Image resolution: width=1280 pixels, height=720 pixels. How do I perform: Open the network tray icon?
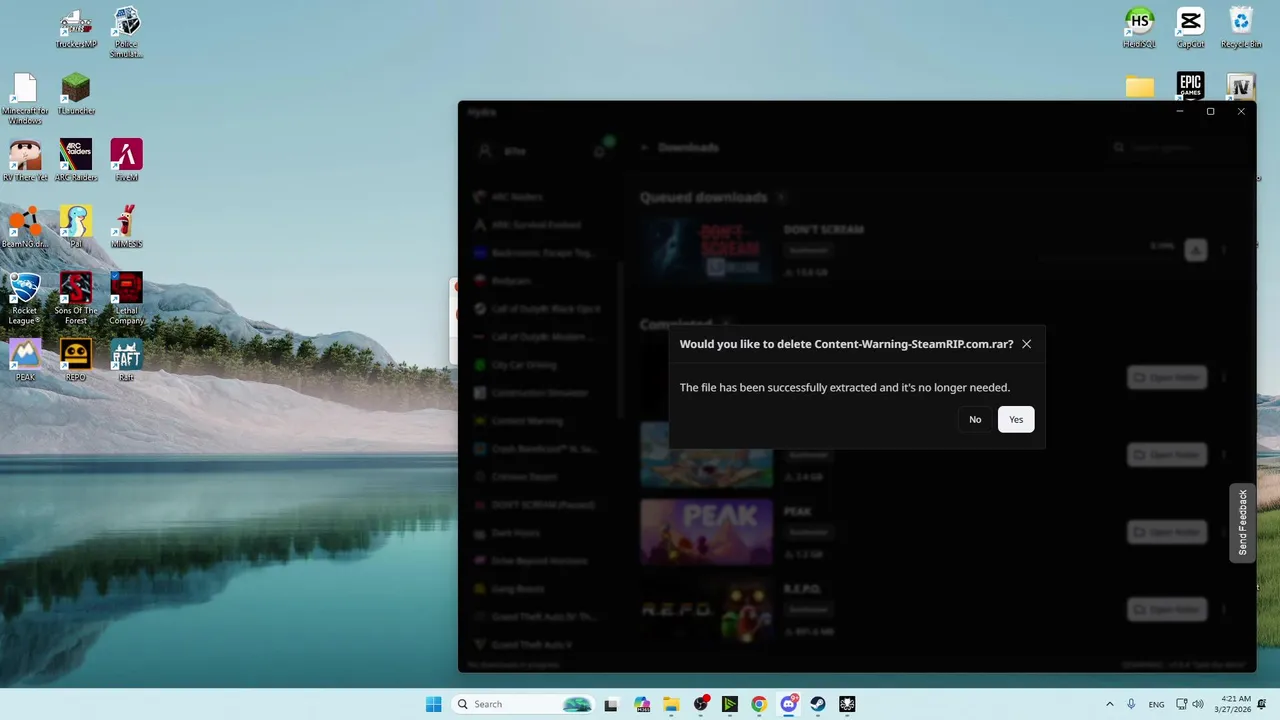[x=1181, y=704]
